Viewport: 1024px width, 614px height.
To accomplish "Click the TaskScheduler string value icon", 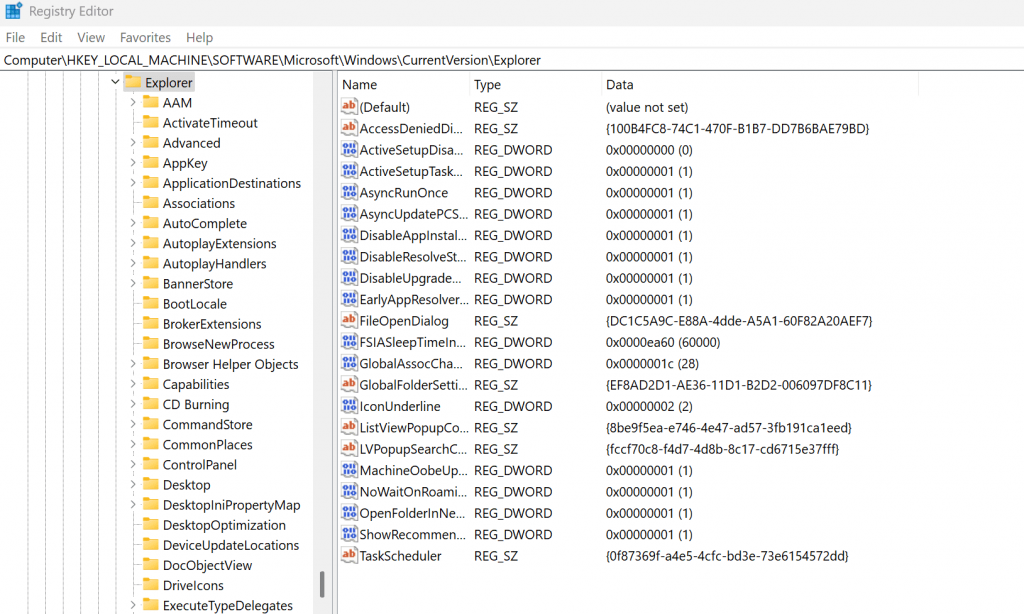I will click(x=349, y=556).
